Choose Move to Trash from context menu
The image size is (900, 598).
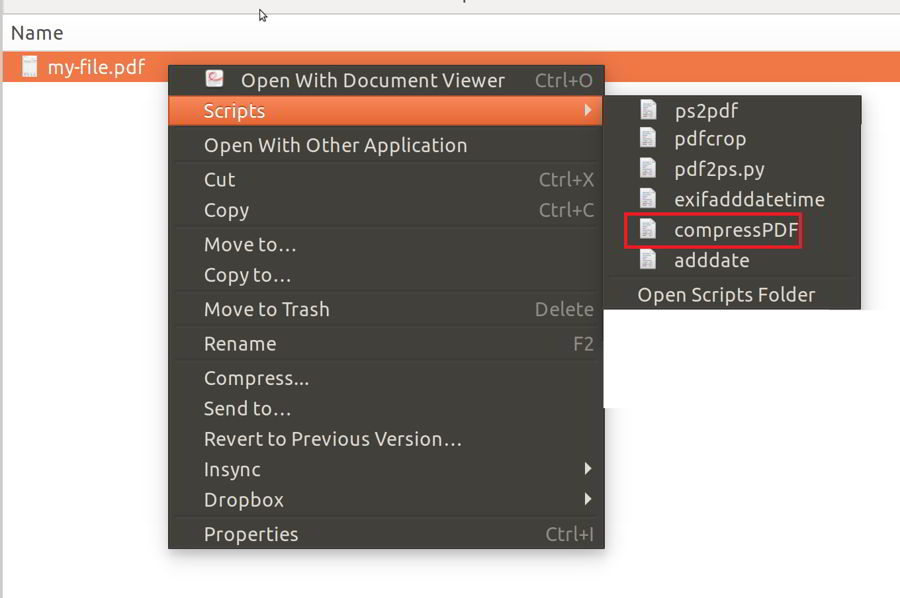[266, 309]
